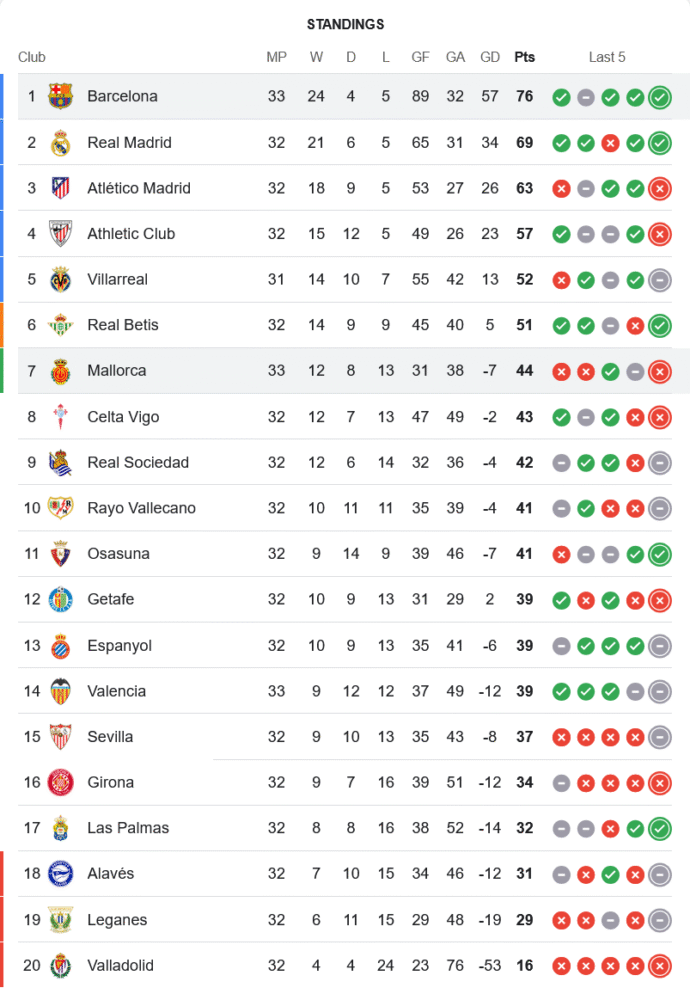Click the Valencia crest icon
690x1000 pixels.
click(61, 691)
